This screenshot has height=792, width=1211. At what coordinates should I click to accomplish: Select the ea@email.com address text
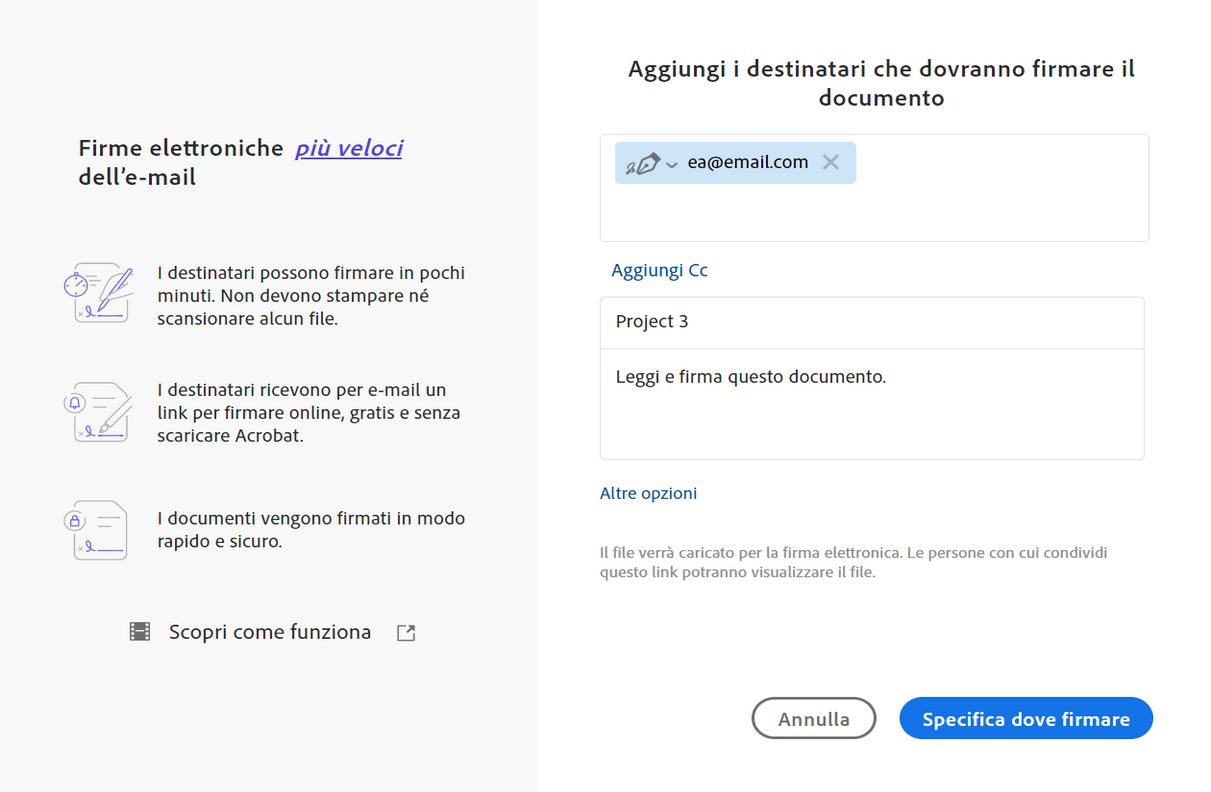747,162
